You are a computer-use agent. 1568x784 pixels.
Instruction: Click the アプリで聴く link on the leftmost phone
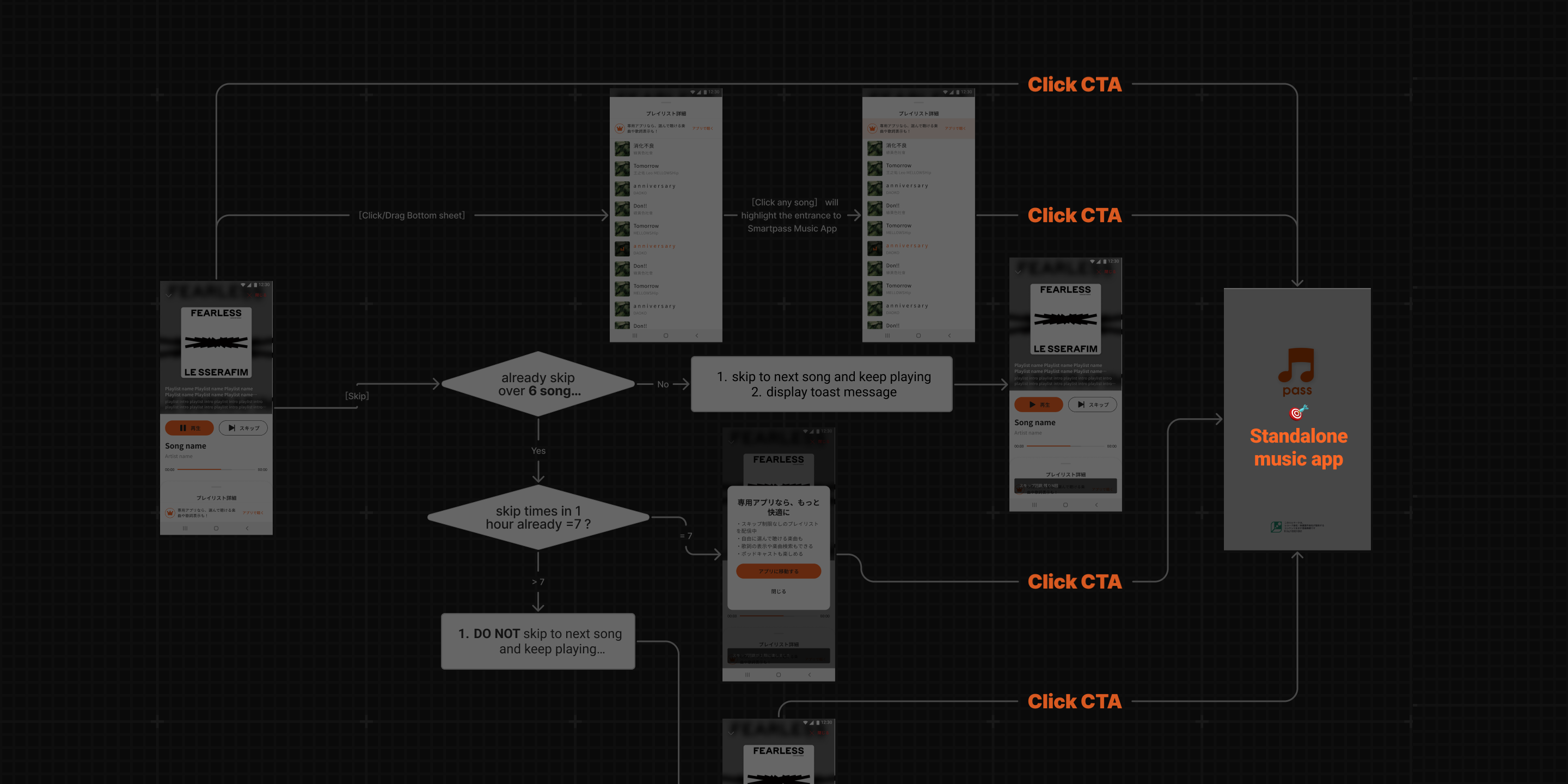point(253,512)
